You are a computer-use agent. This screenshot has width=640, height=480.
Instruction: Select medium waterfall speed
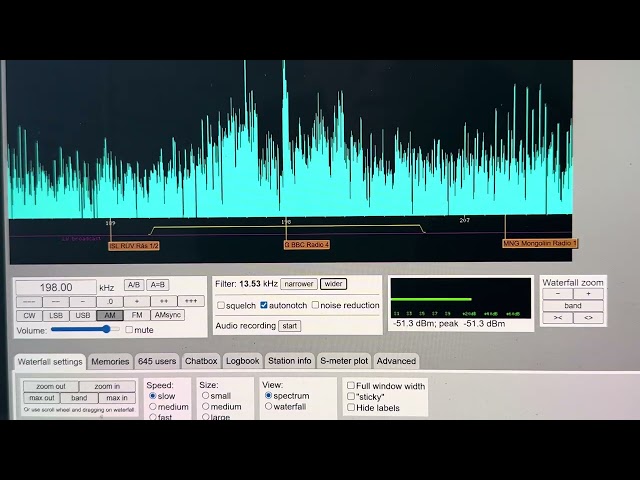[x=153, y=407]
